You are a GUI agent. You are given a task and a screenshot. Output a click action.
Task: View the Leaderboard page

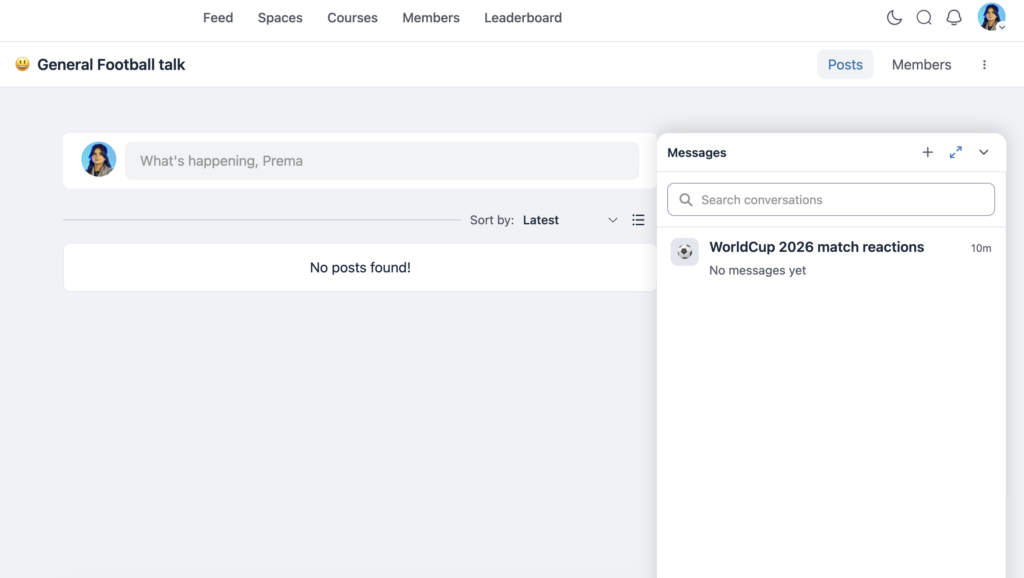click(x=523, y=18)
